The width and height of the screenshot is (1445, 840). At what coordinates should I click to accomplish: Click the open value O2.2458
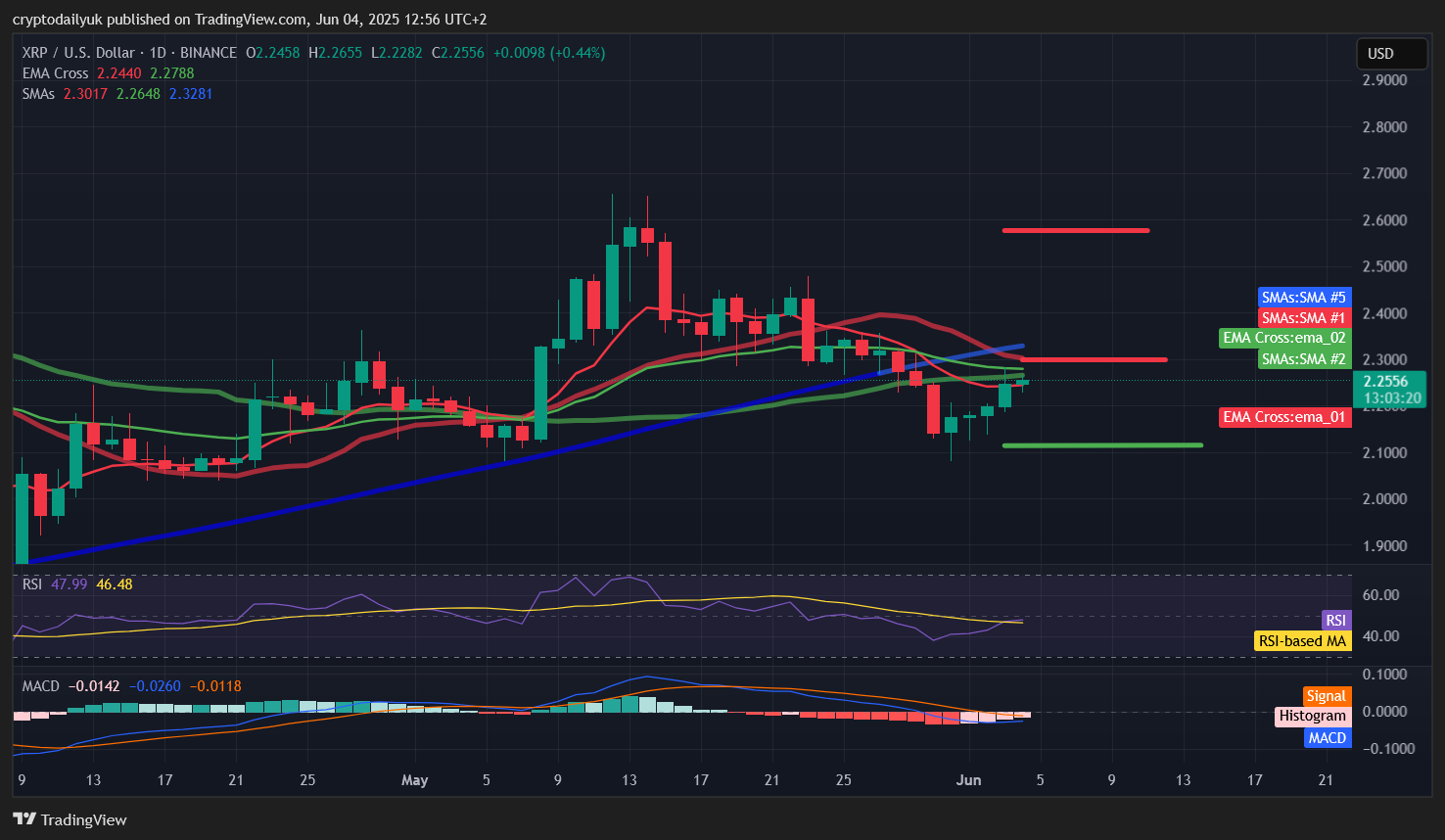273,53
